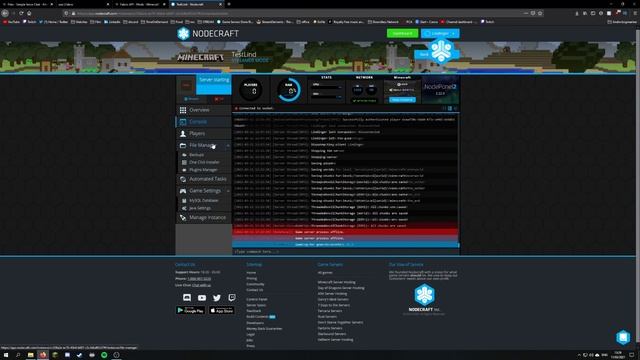
Task: Open Minecraft Server Hosting footer link
Action: click(336, 282)
